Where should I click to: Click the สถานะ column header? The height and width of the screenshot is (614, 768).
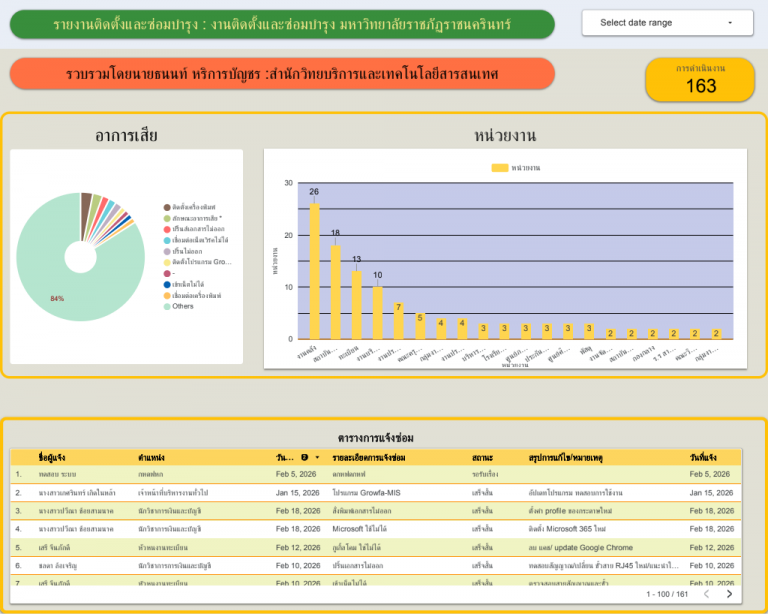(482, 458)
